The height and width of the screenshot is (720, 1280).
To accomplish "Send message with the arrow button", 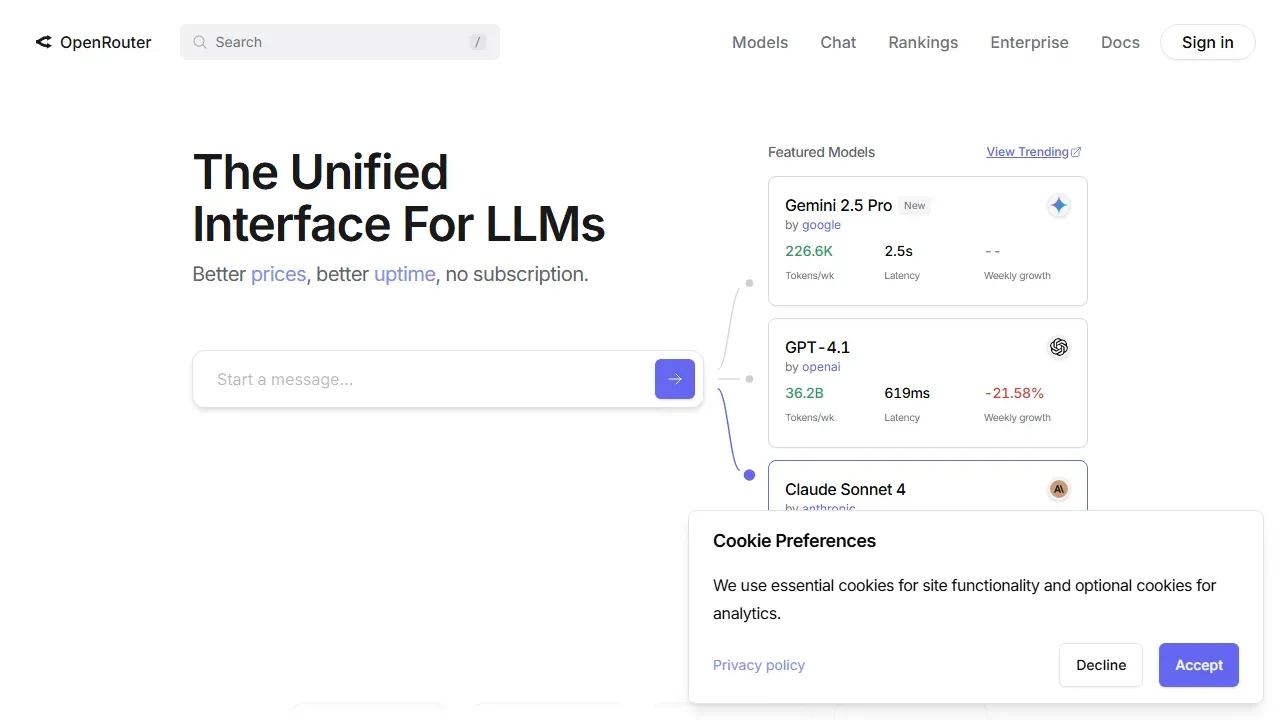I will tap(675, 379).
